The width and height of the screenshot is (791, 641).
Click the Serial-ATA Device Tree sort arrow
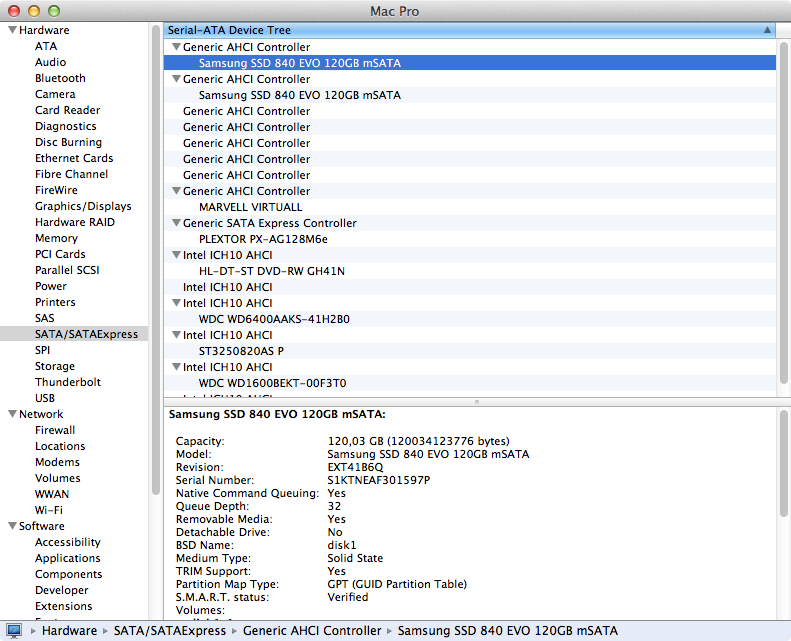coord(767,30)
